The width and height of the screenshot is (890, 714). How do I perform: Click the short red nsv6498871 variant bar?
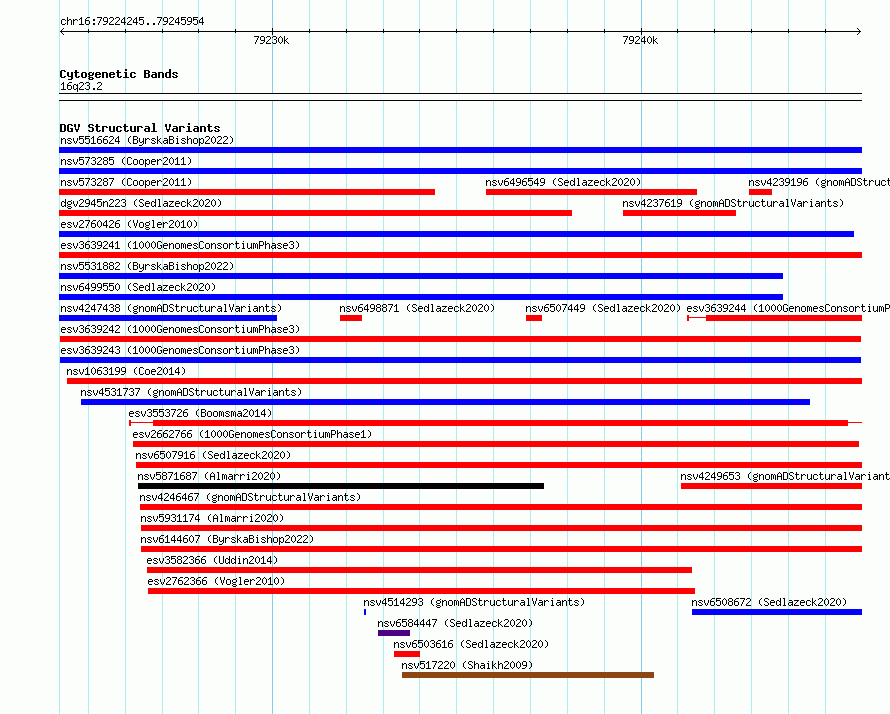point(351,318)
